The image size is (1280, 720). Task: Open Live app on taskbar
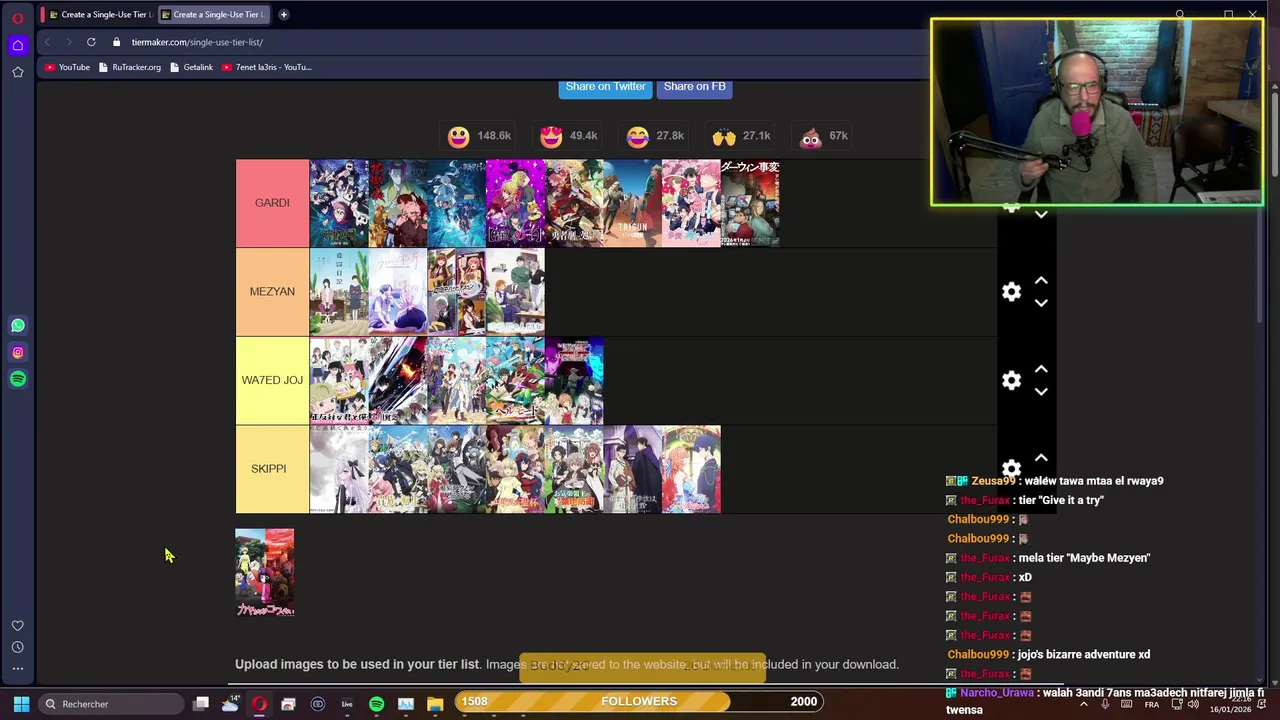(347, 704)
